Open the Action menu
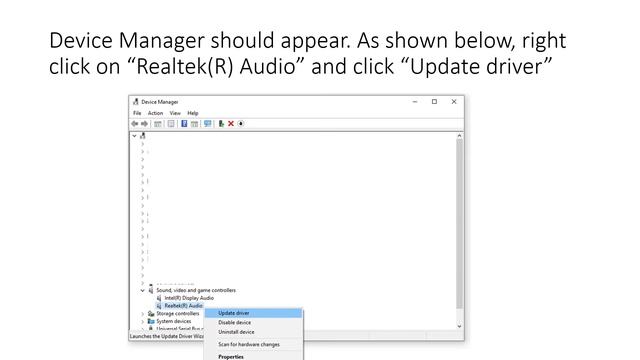The height and width of the screenshot is (360, 640). point(155,113)
